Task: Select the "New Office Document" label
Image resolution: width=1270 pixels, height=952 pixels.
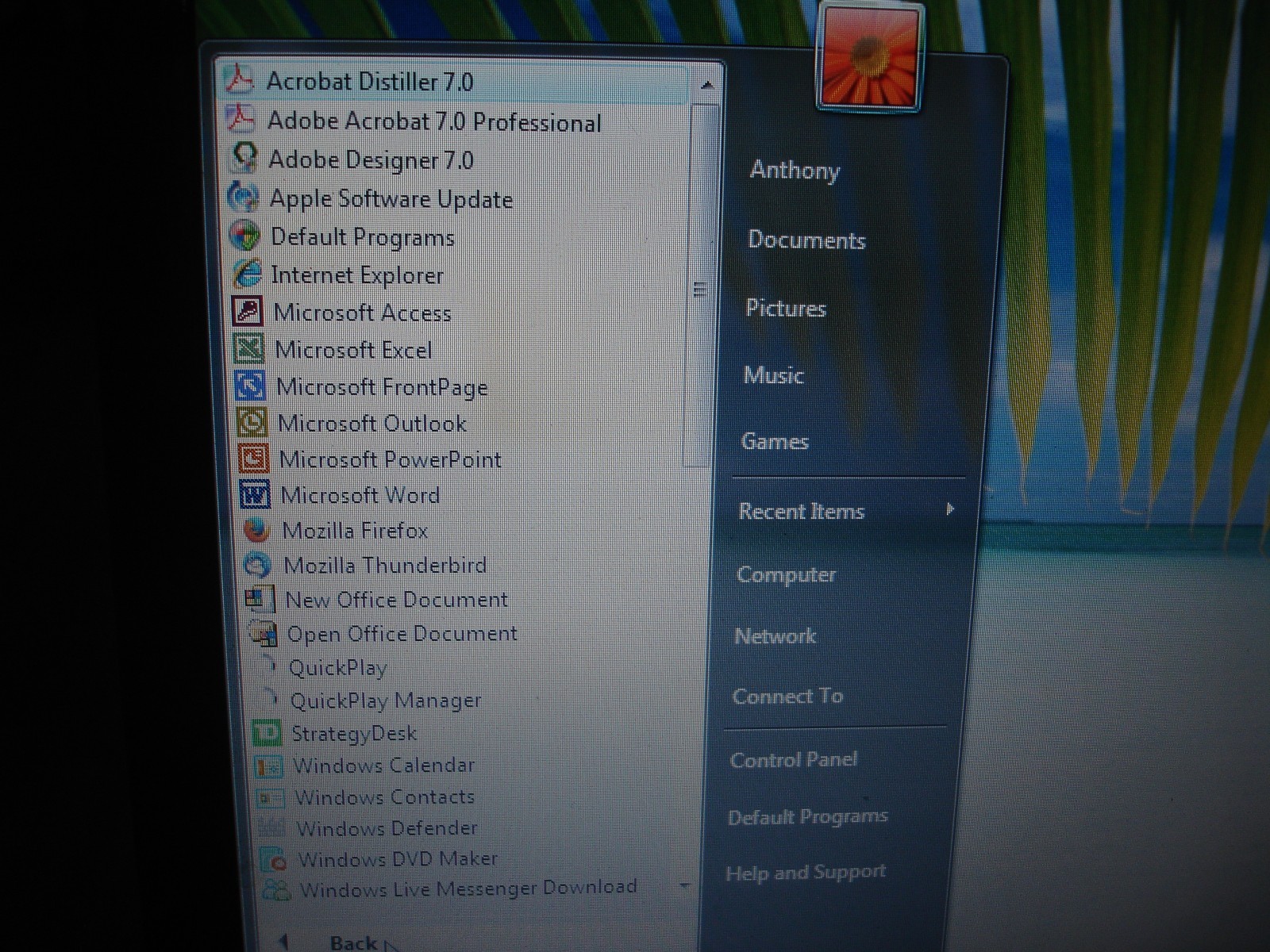Action: [x=397, y=599]
